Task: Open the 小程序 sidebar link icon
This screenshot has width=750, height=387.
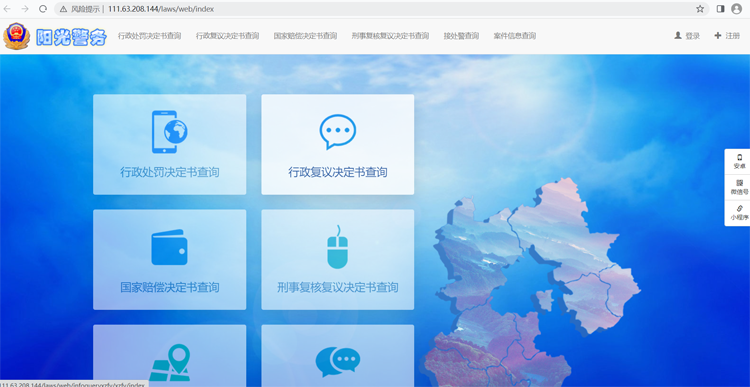Action: [739, 213]
